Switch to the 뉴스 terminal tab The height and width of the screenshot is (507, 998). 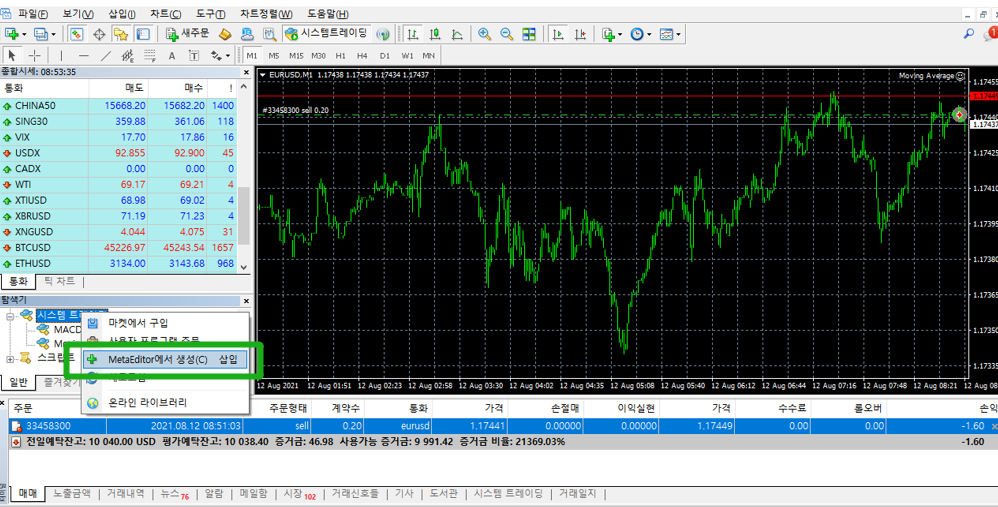(x=174, y=494)
